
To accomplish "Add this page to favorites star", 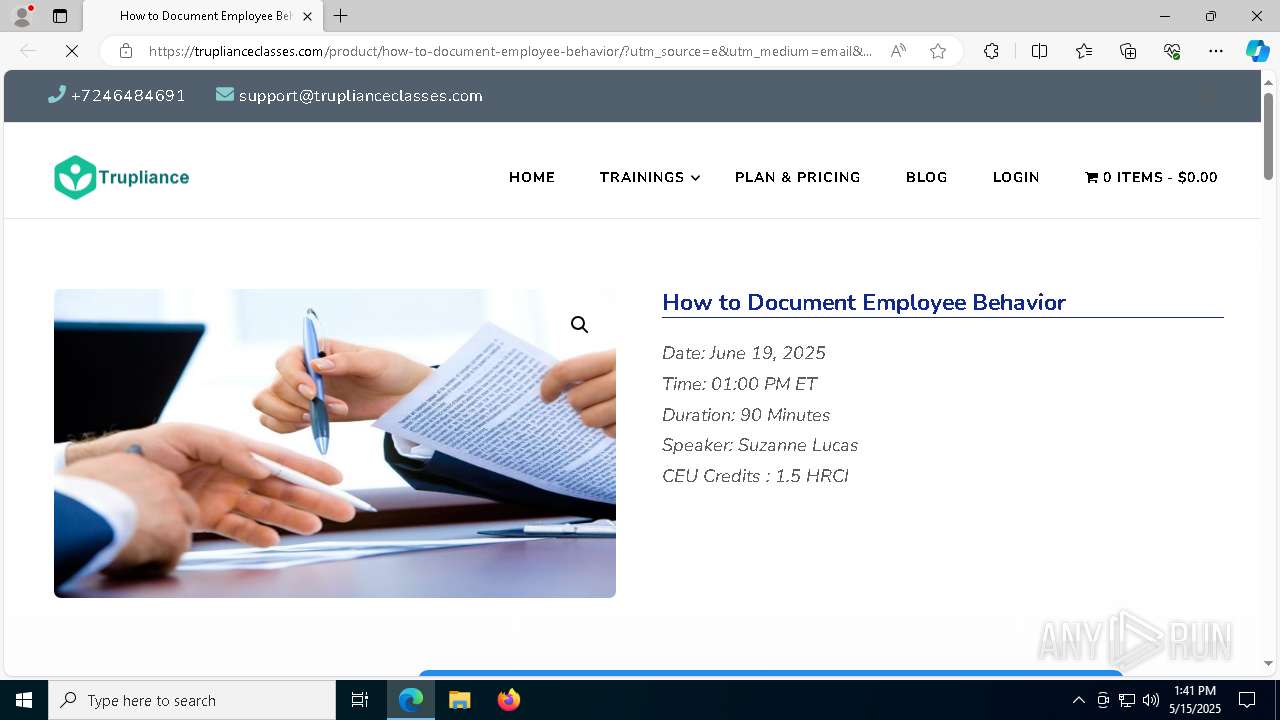I will [938, 51].
